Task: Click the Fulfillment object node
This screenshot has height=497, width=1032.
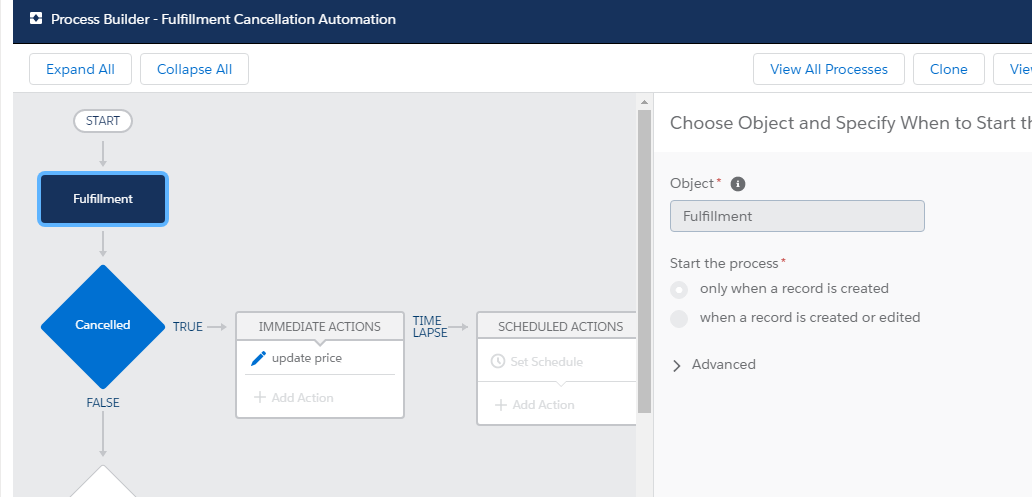Action: 103,199
